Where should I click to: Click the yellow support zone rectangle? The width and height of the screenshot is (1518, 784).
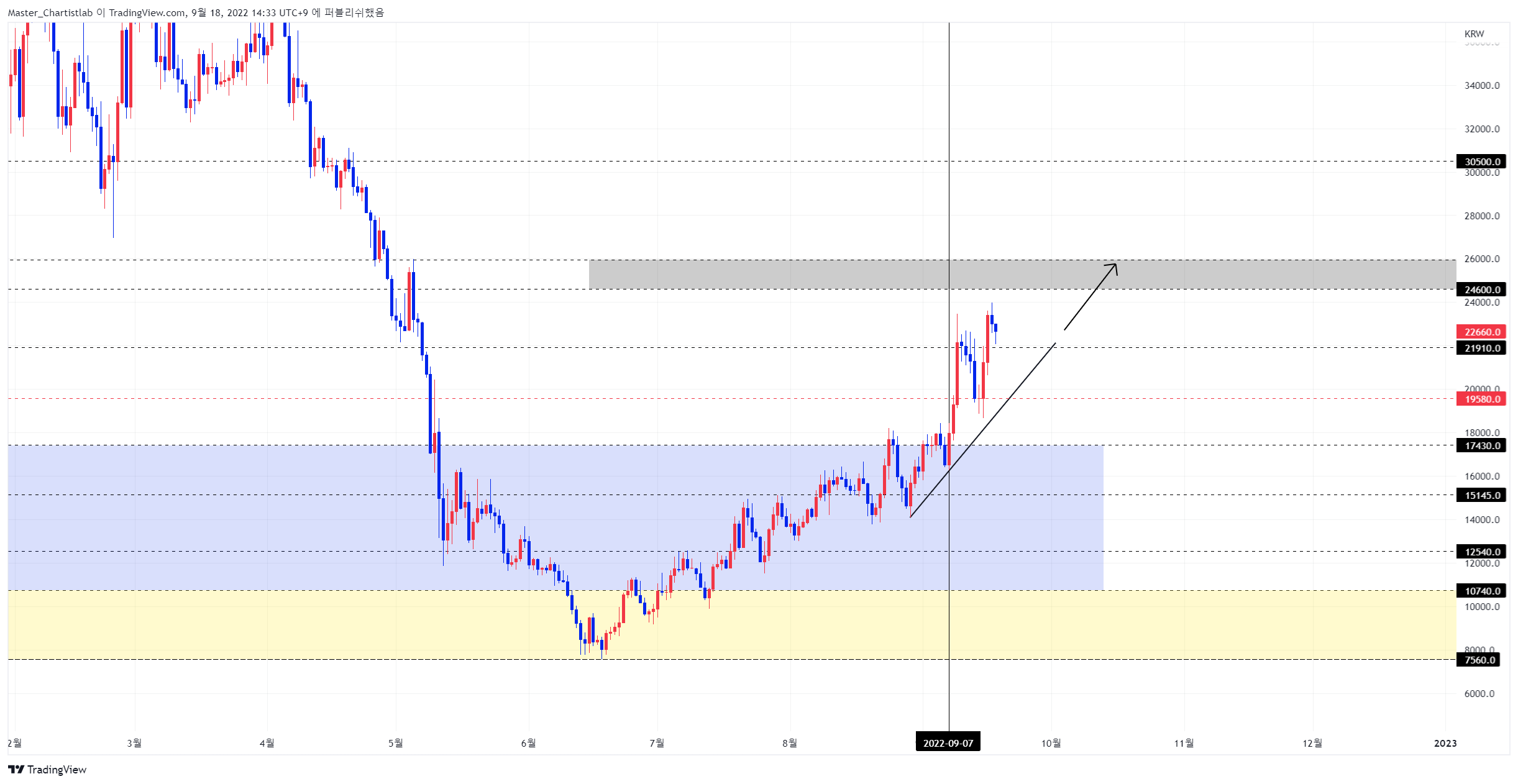click(x=732, y=625)
